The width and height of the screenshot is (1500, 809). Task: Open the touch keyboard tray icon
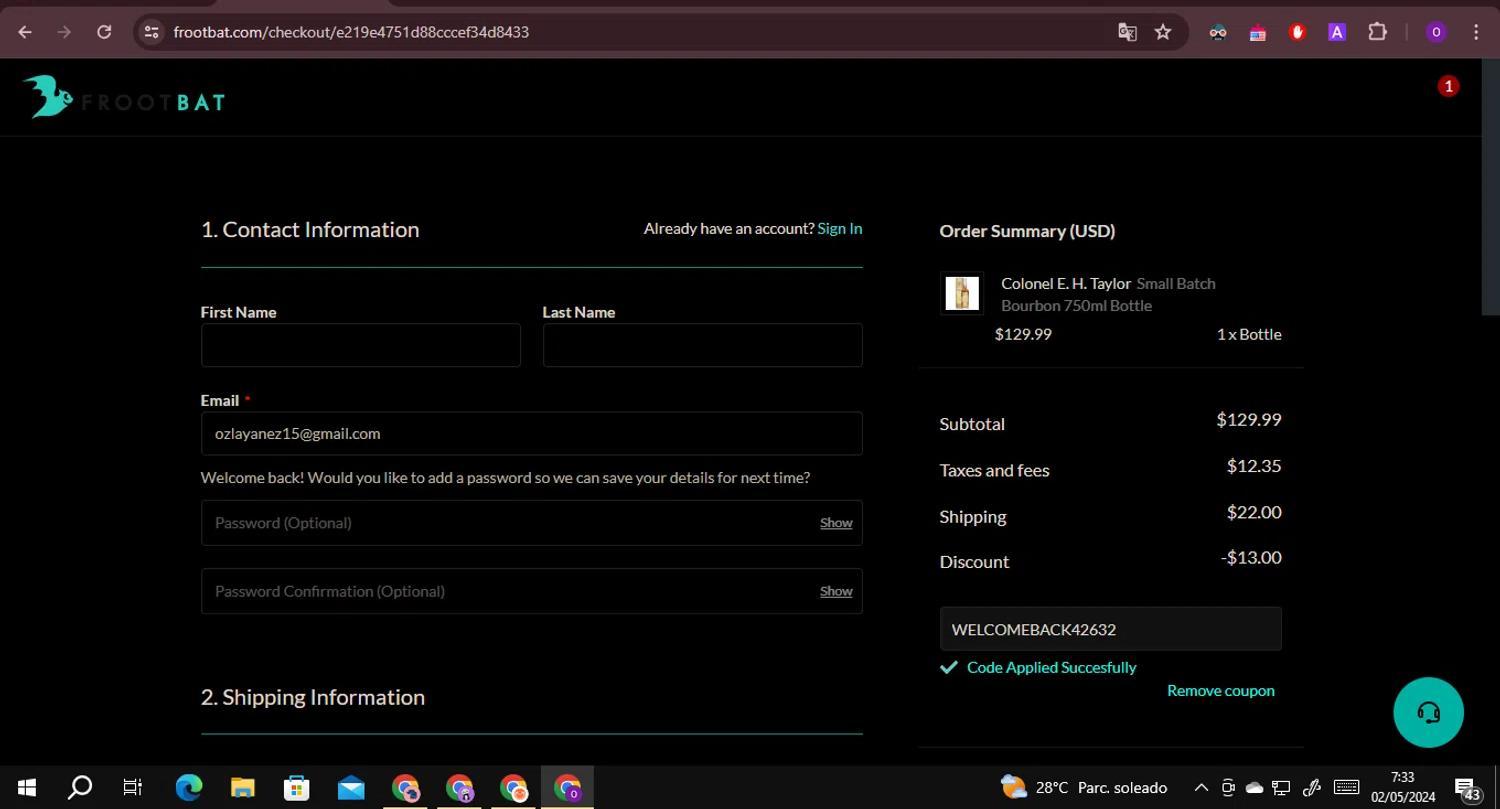click(1346, 788)
